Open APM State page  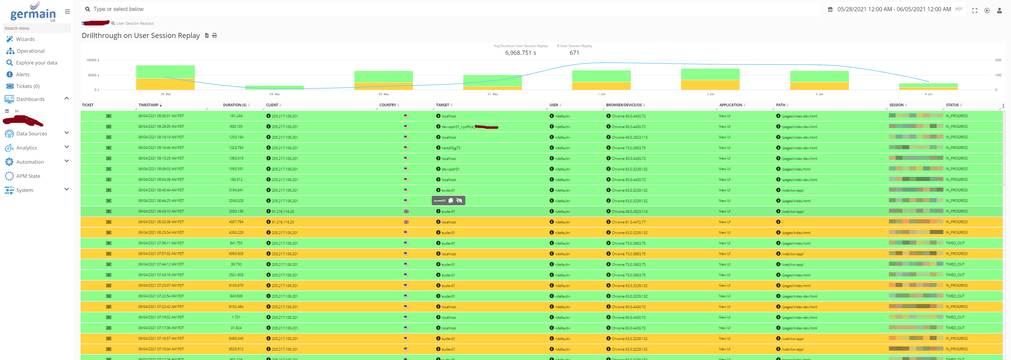[24, 175]
